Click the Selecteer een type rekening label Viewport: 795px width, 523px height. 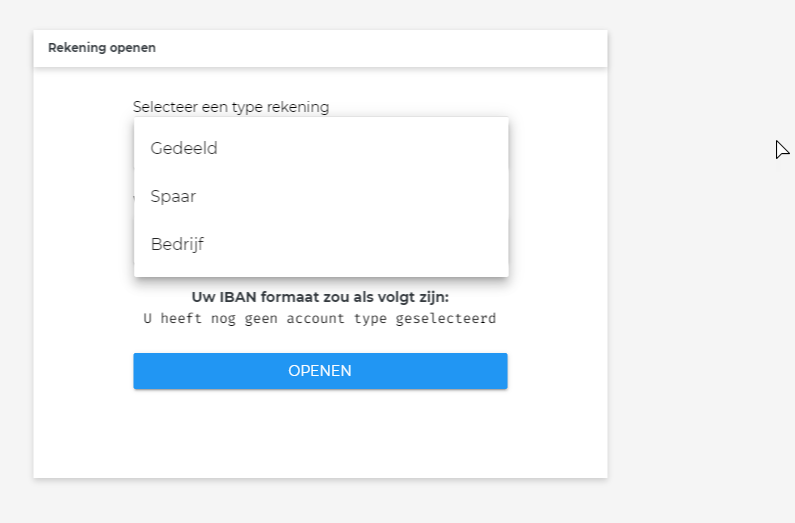coord(231,107)
